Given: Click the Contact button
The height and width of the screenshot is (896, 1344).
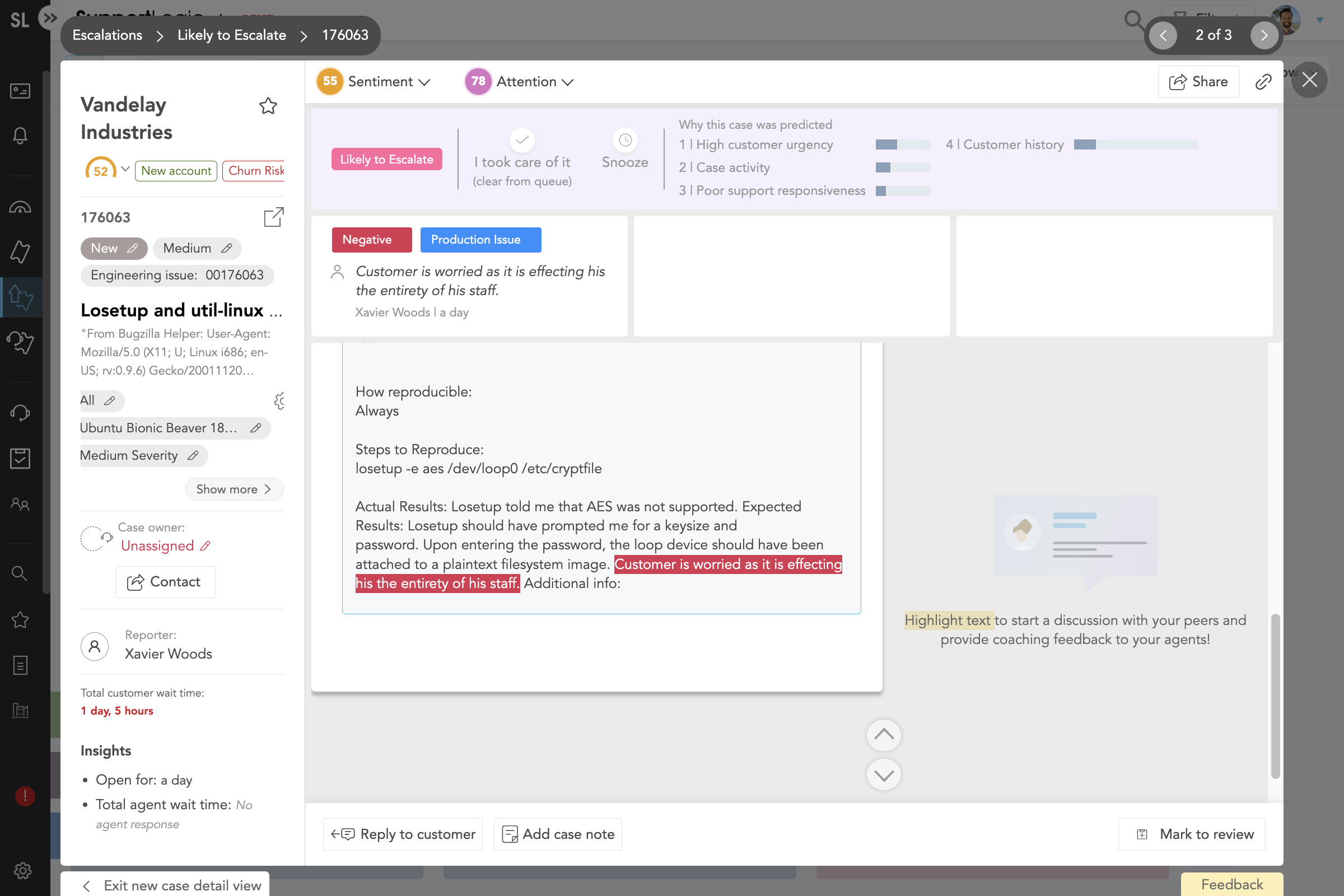Looking at the screenshot, I should (x=166, y=582).
